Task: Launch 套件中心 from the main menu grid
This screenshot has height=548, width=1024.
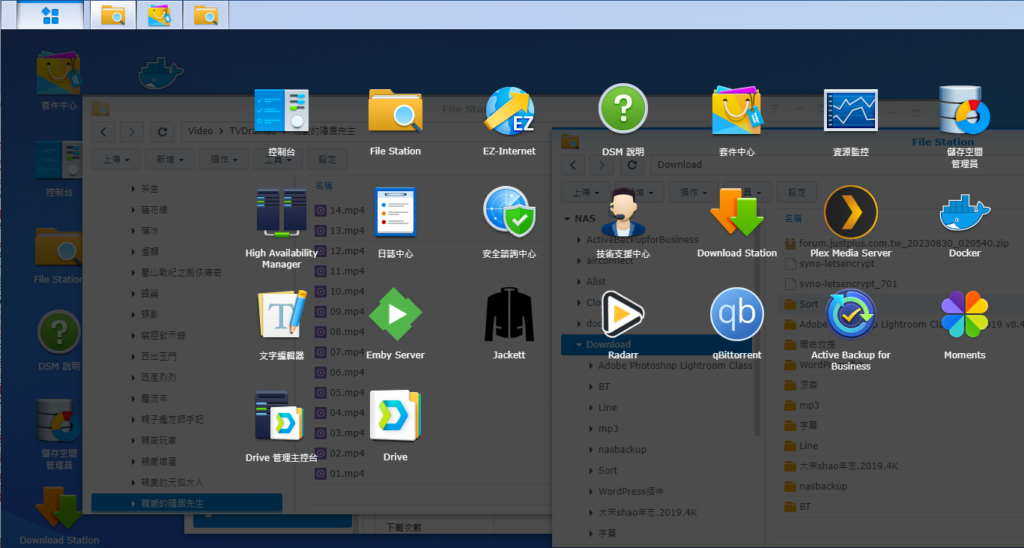Action: tap(737, 110)
